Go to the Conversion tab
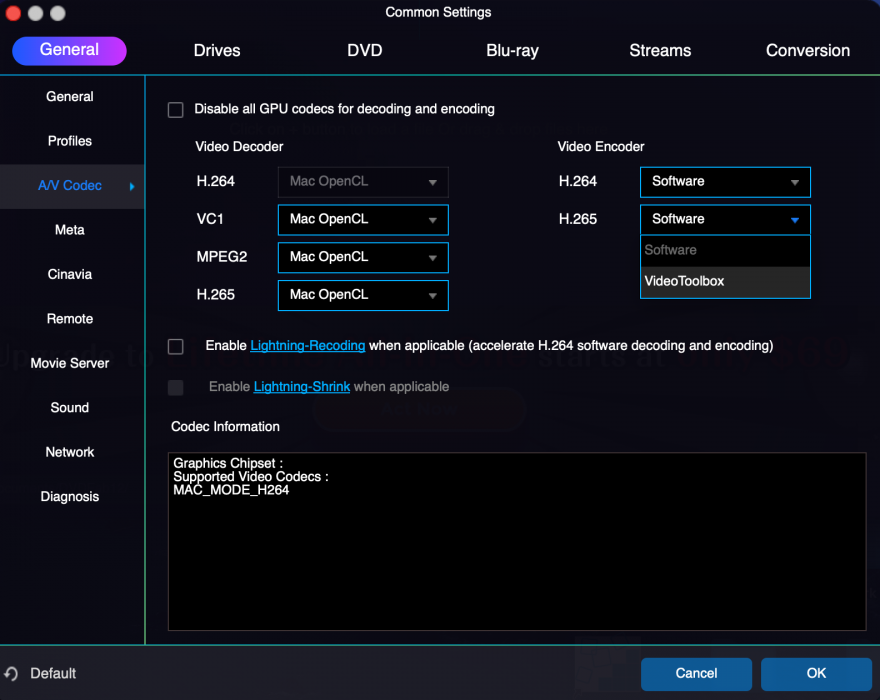Image resolution: width=880 pixels, height=700 pixels. tap(807, 51)
